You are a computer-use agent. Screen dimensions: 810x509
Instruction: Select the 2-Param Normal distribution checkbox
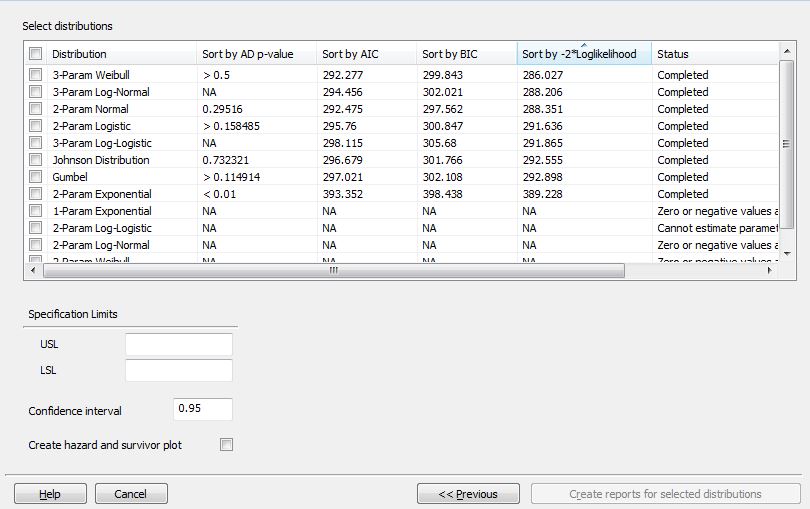coord(36,109)
